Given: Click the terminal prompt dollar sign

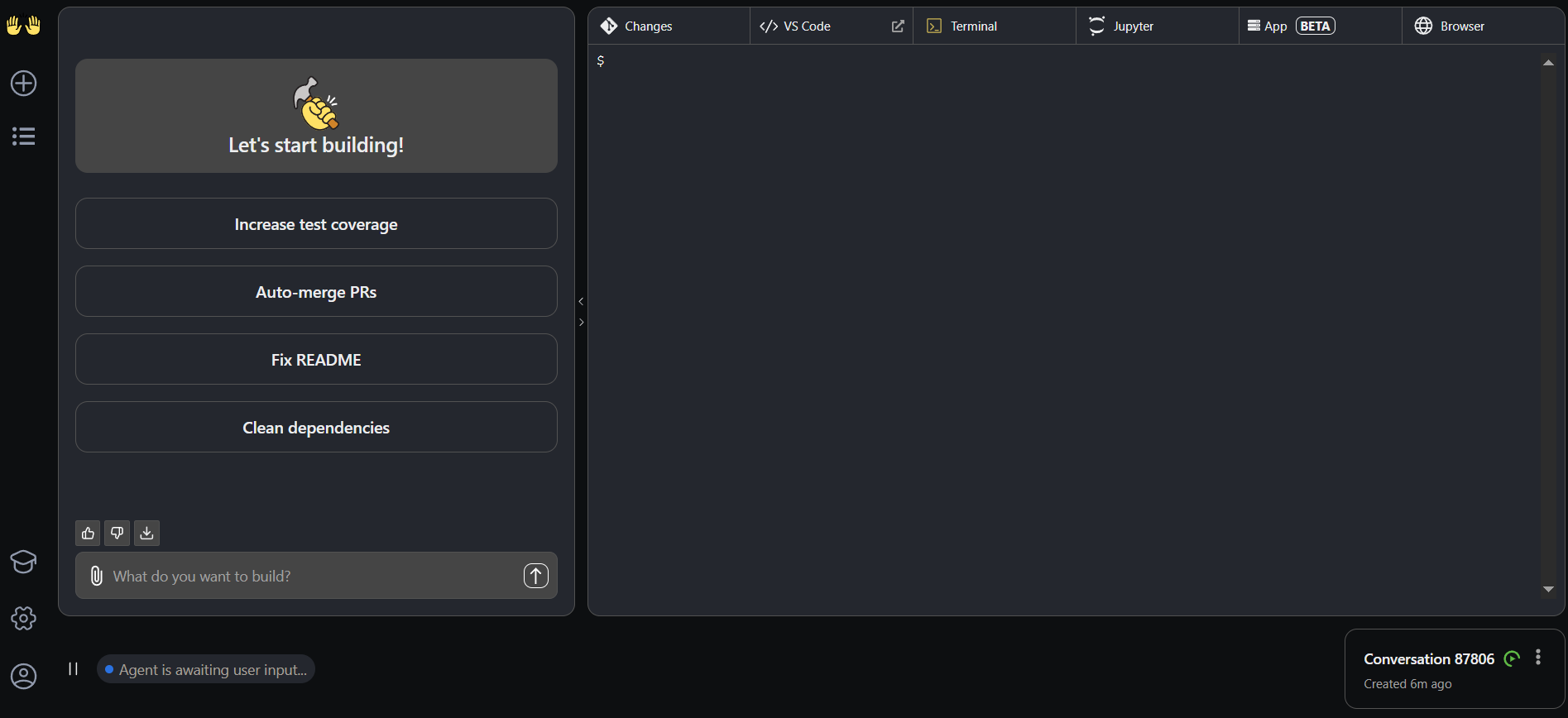Looking at the screenshot, I should click(601, 61).
